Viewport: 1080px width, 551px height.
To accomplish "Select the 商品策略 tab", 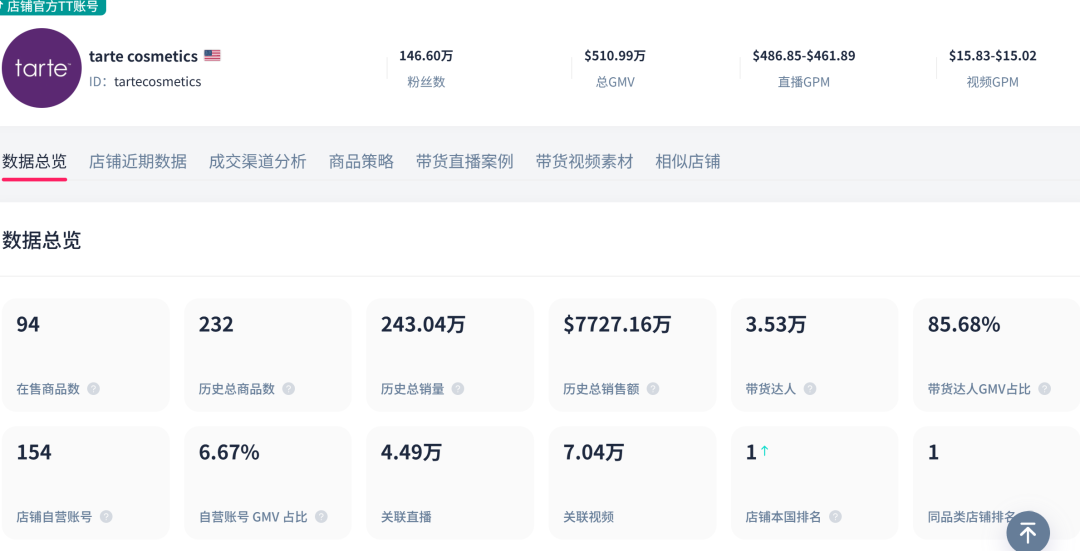I will [x=361, y=161].
